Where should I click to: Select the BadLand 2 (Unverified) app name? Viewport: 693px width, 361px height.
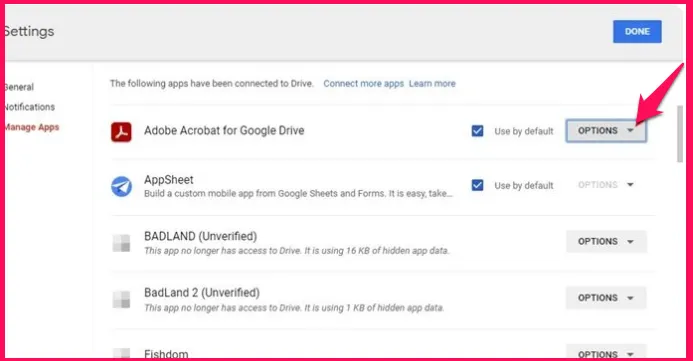pos(202,293)
